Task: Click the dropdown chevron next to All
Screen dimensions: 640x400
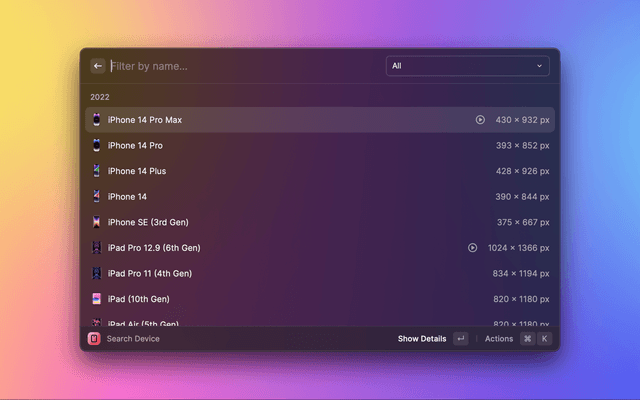Action: coord(540,66)
